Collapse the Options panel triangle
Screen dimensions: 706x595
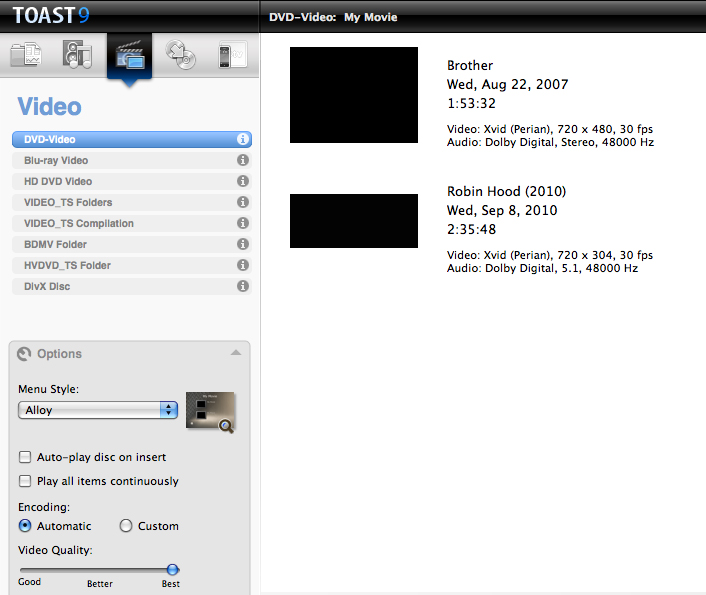236,353
